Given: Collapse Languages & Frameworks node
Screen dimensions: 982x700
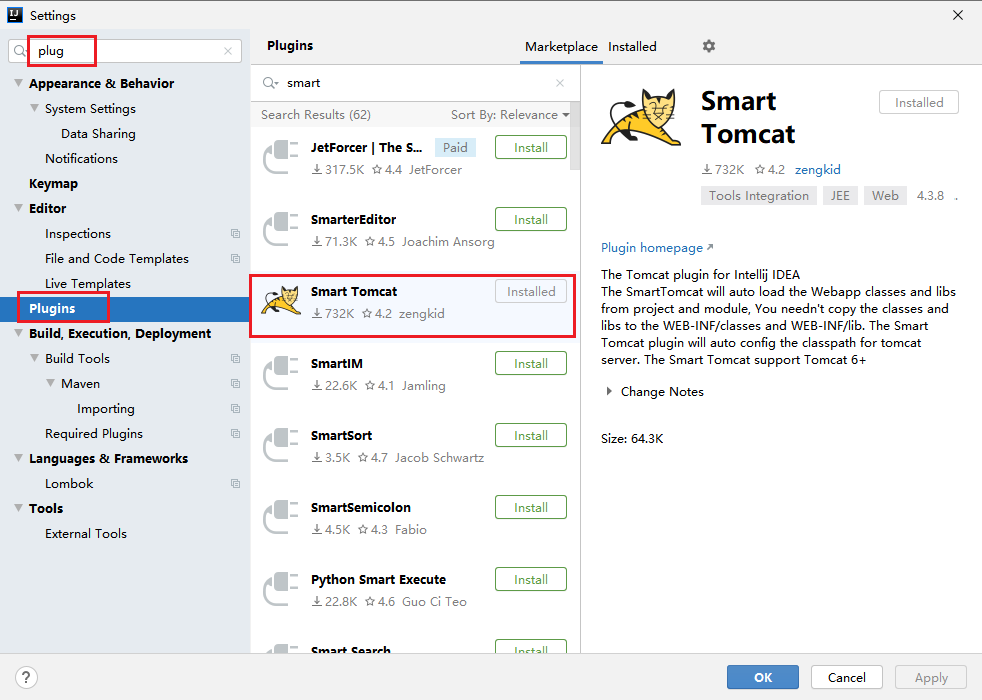Looking at the screenshot, I should coord(19,459).
